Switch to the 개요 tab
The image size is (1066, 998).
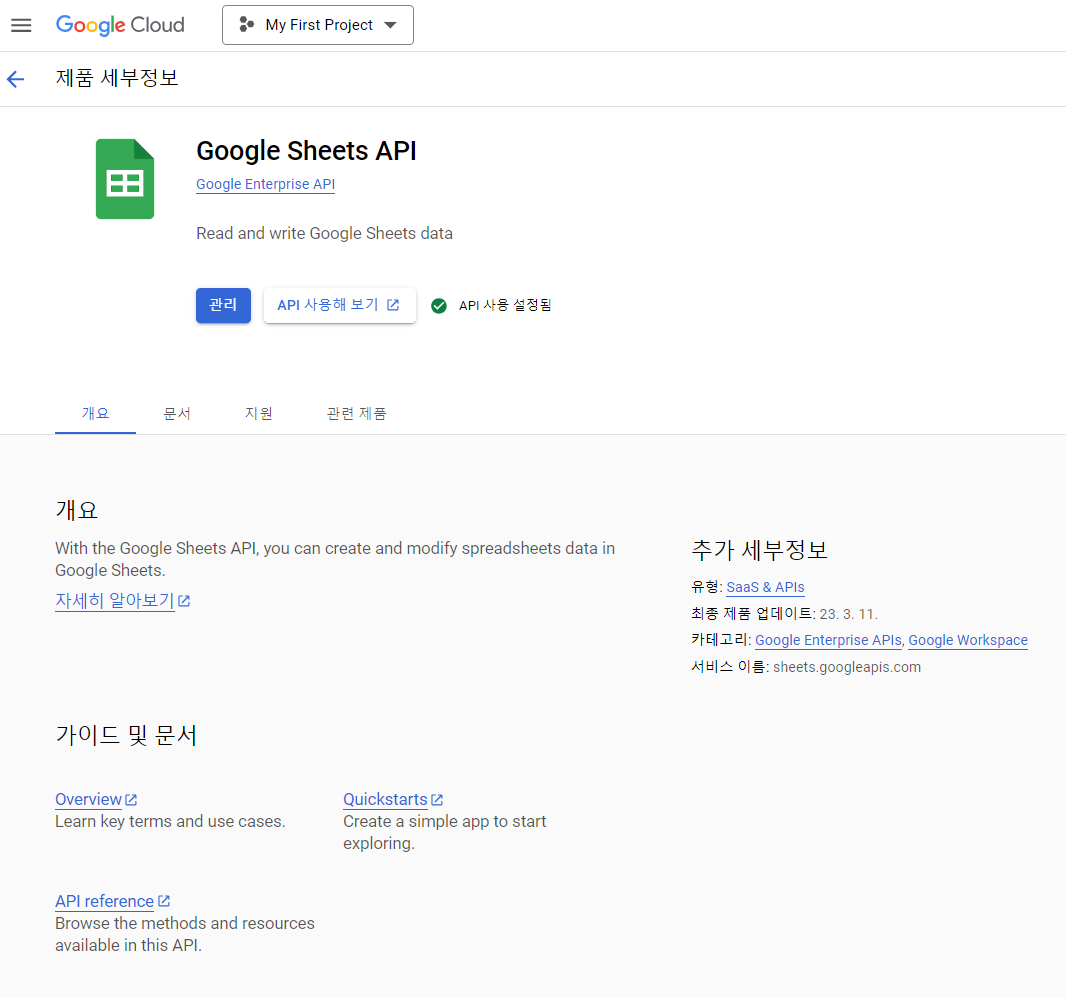click(x=95, y=413)
